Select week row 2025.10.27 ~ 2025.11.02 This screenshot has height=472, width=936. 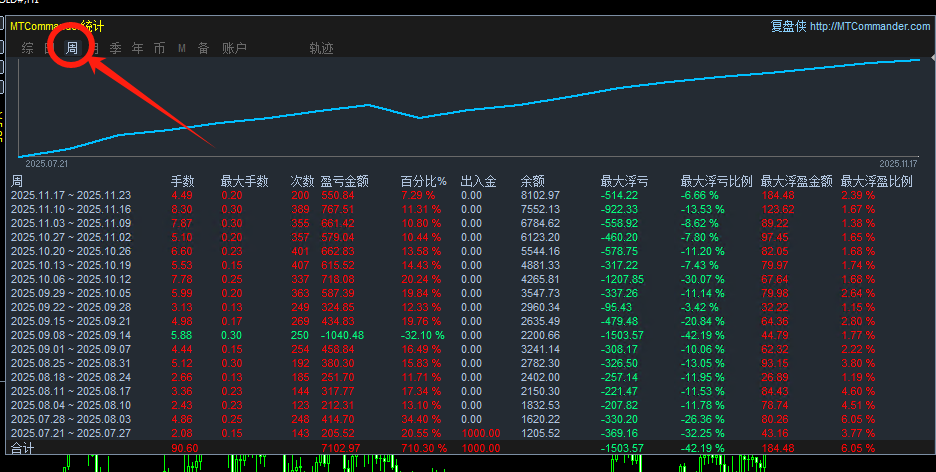[468, 237]
